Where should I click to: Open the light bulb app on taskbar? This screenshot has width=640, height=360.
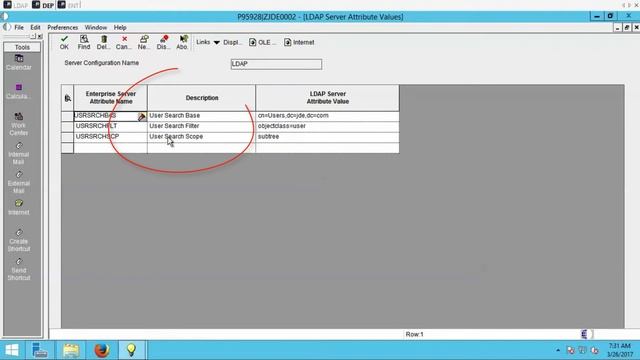point(131,350)
